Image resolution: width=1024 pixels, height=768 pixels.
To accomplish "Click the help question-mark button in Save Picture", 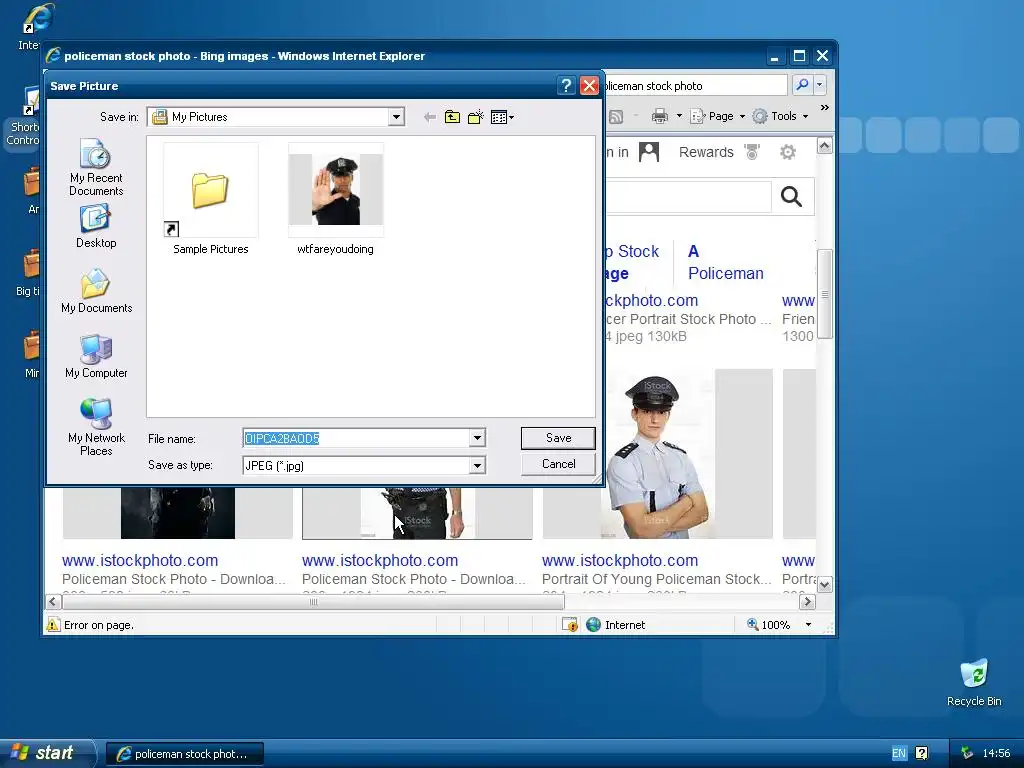I will 566,86.
